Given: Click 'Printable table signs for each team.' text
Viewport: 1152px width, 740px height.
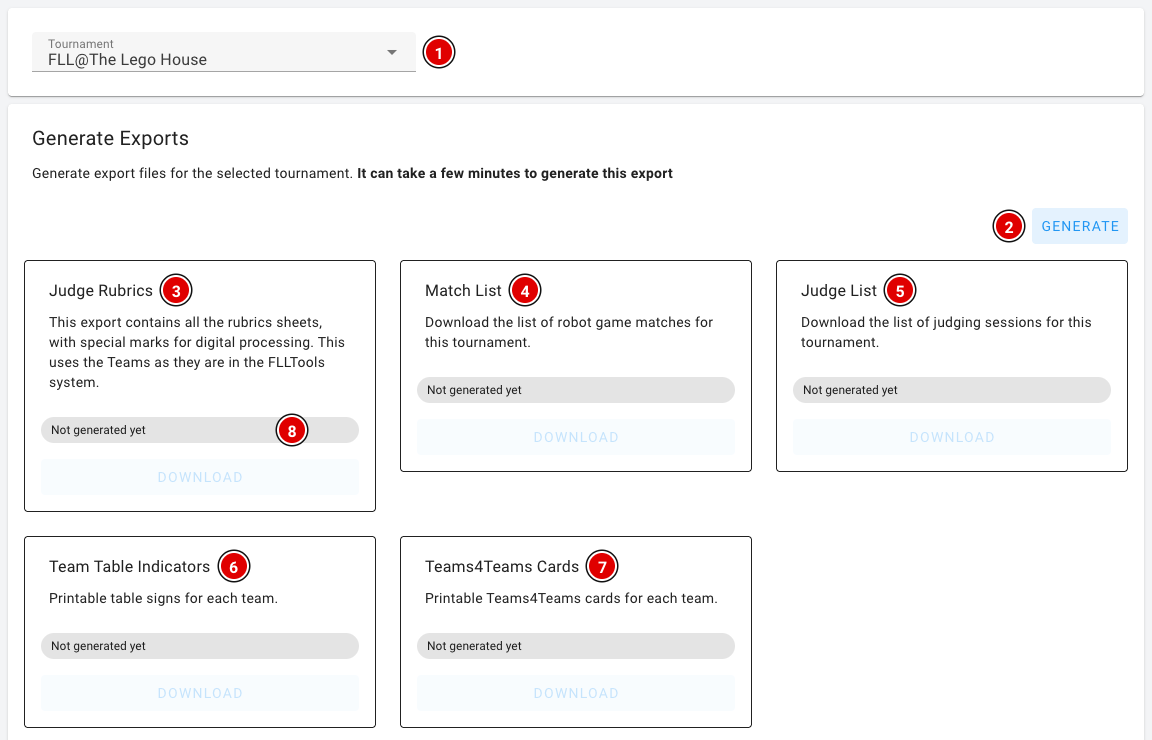Looking at the screenshot, I should [163, 598].
